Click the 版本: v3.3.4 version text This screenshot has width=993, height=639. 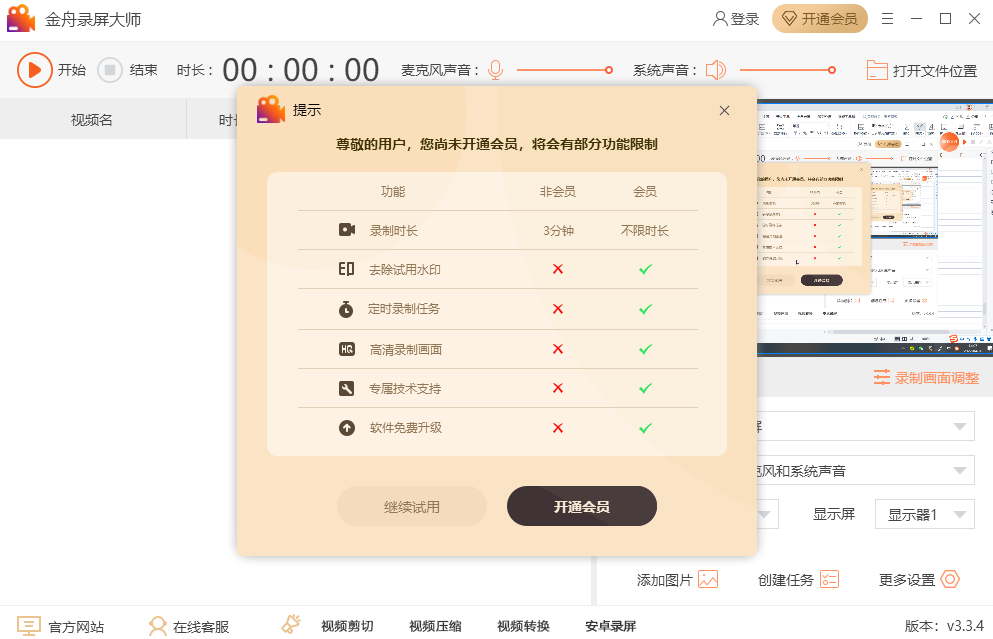click(944, 626)
